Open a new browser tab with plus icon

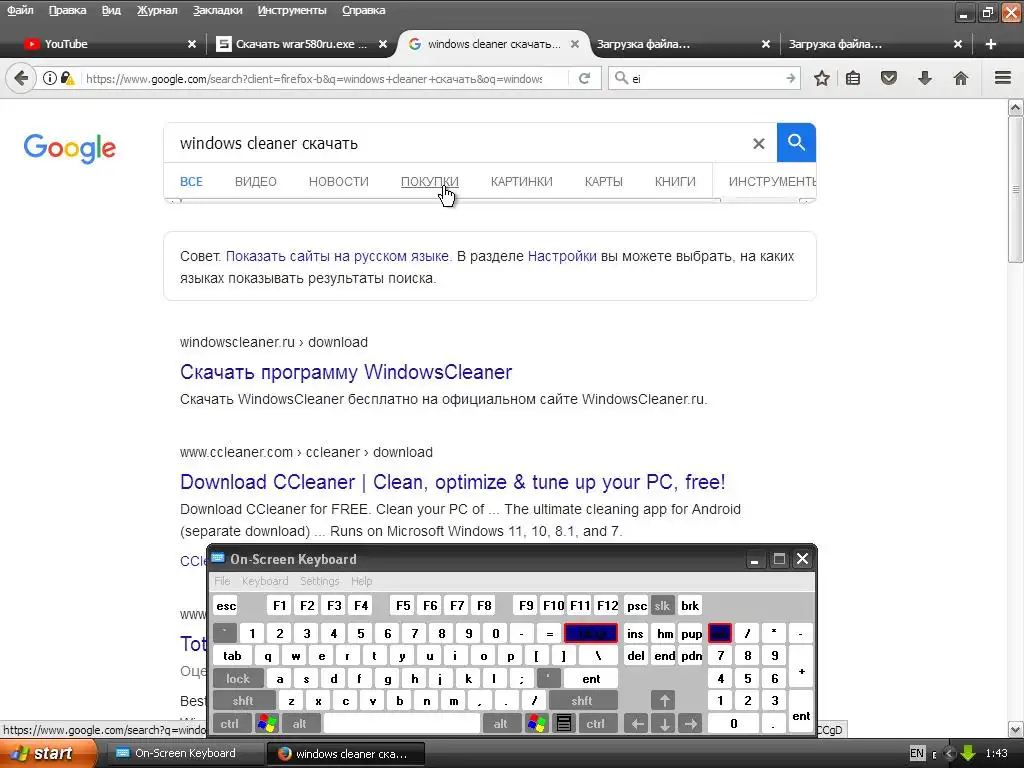(991, 44)
